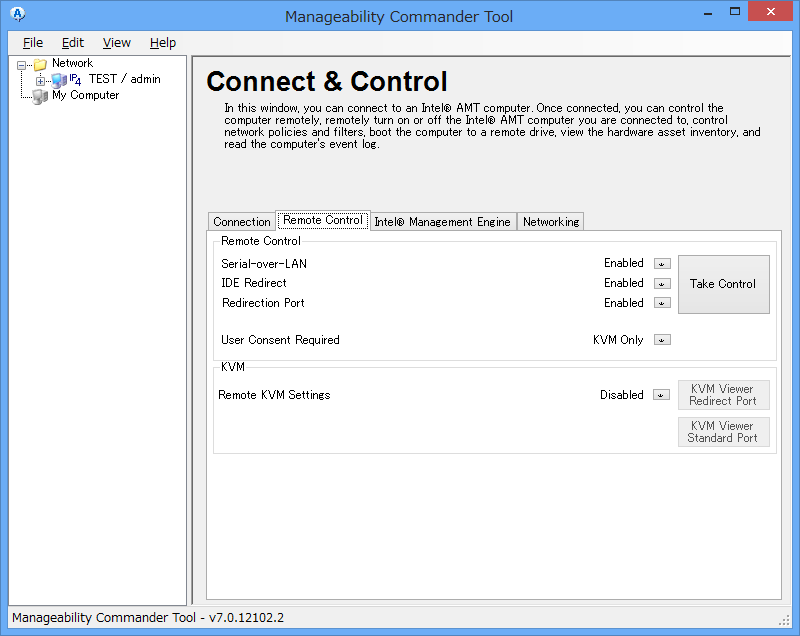Open the View menu

click(116, 43)
